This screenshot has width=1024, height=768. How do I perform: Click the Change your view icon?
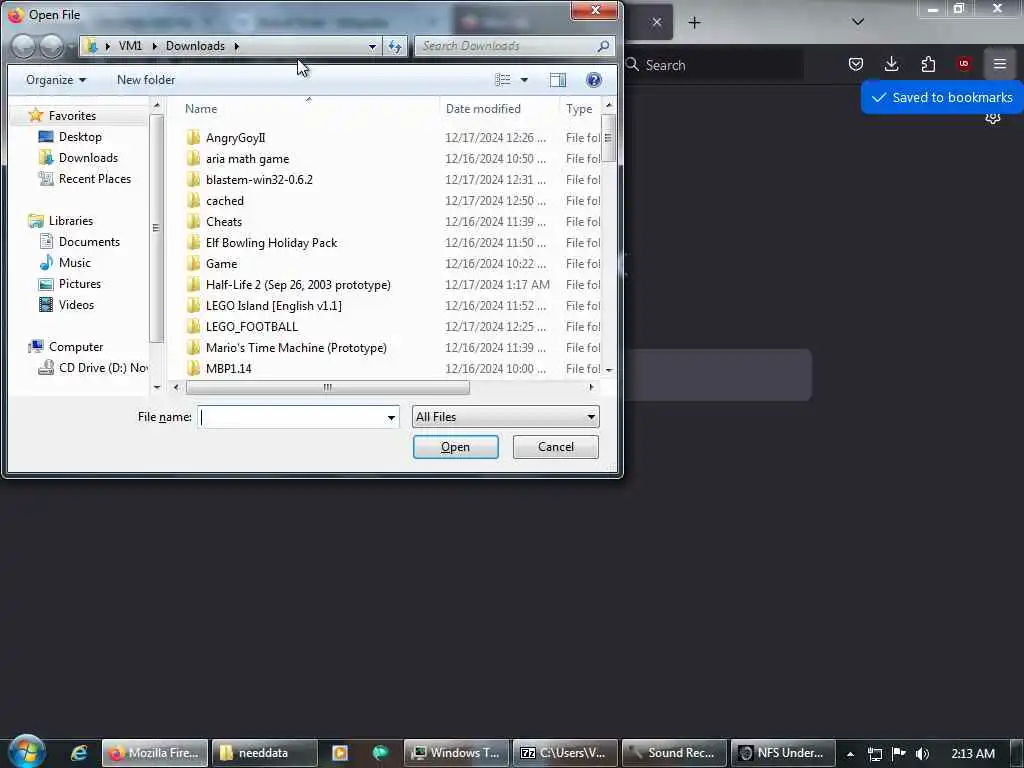tap(502, 80)
